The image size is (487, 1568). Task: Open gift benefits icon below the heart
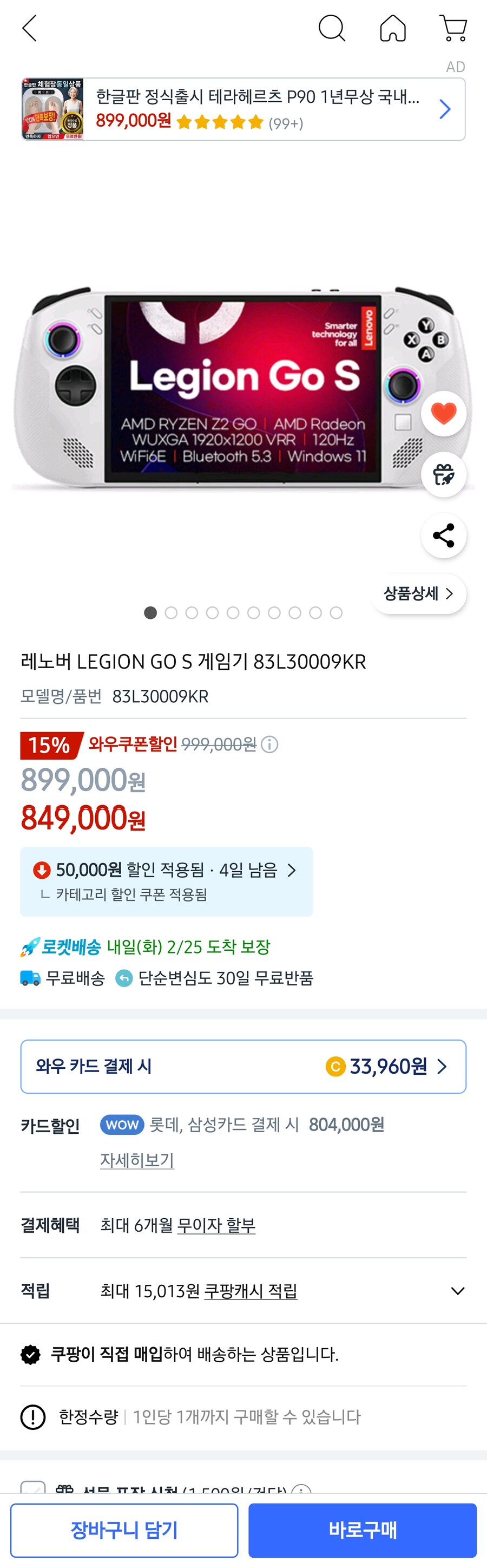click(443, 474)
